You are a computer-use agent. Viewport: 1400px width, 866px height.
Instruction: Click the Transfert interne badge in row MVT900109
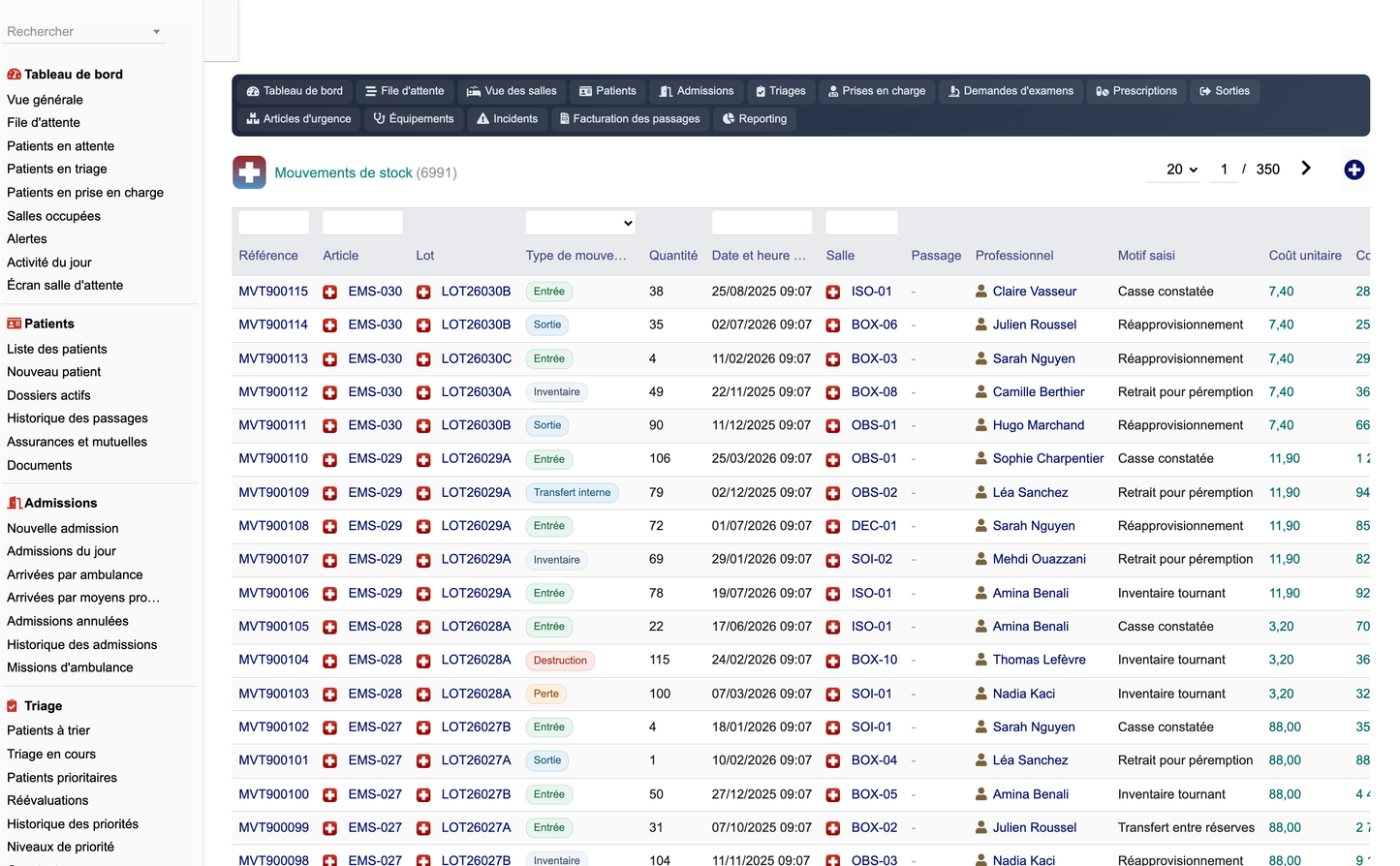click(x=572, y=493)
